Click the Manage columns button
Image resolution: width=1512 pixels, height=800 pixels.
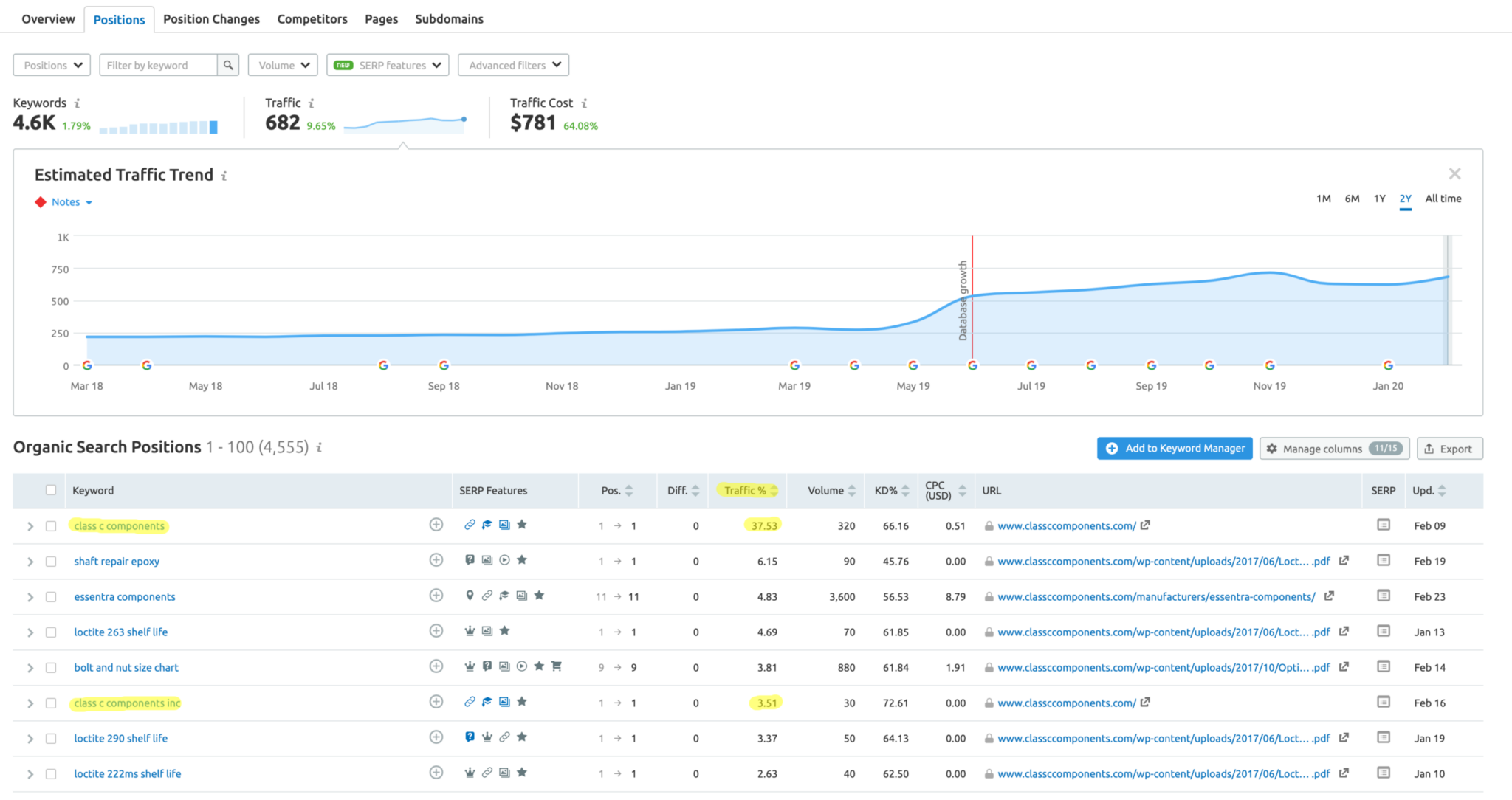(x=1335, y=448)
